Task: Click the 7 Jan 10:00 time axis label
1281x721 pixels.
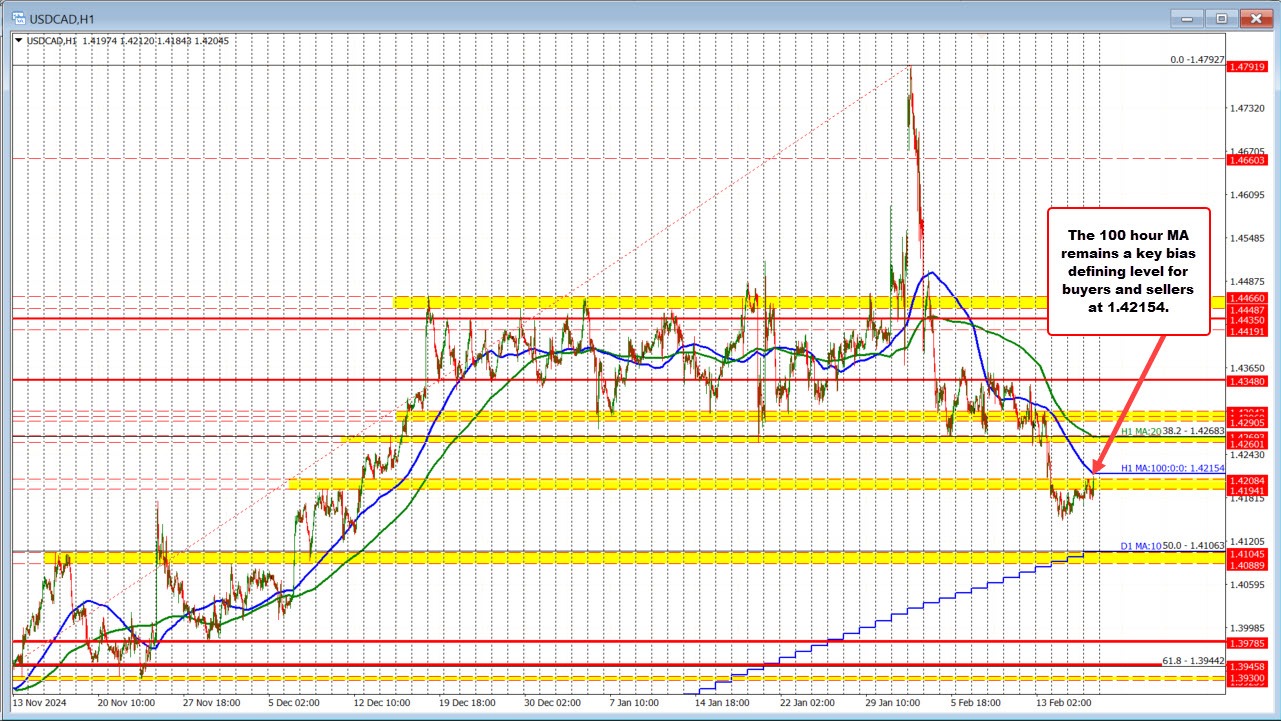Action: click(635, 703)
